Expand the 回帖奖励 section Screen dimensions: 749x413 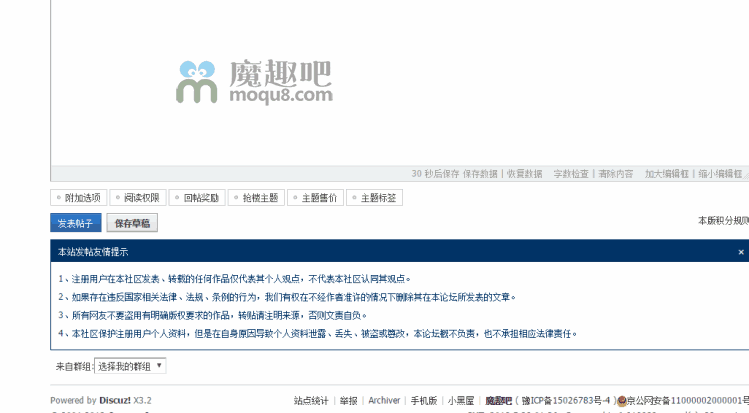[197, 198]
